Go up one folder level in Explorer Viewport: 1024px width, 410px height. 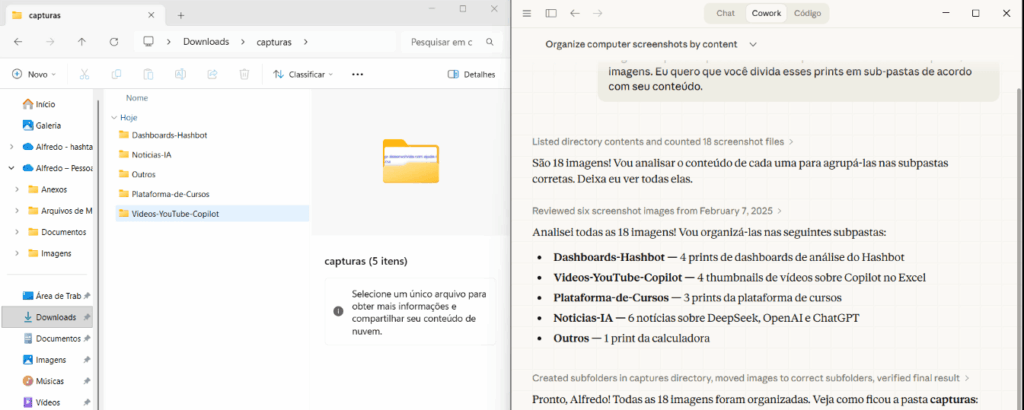82,42
